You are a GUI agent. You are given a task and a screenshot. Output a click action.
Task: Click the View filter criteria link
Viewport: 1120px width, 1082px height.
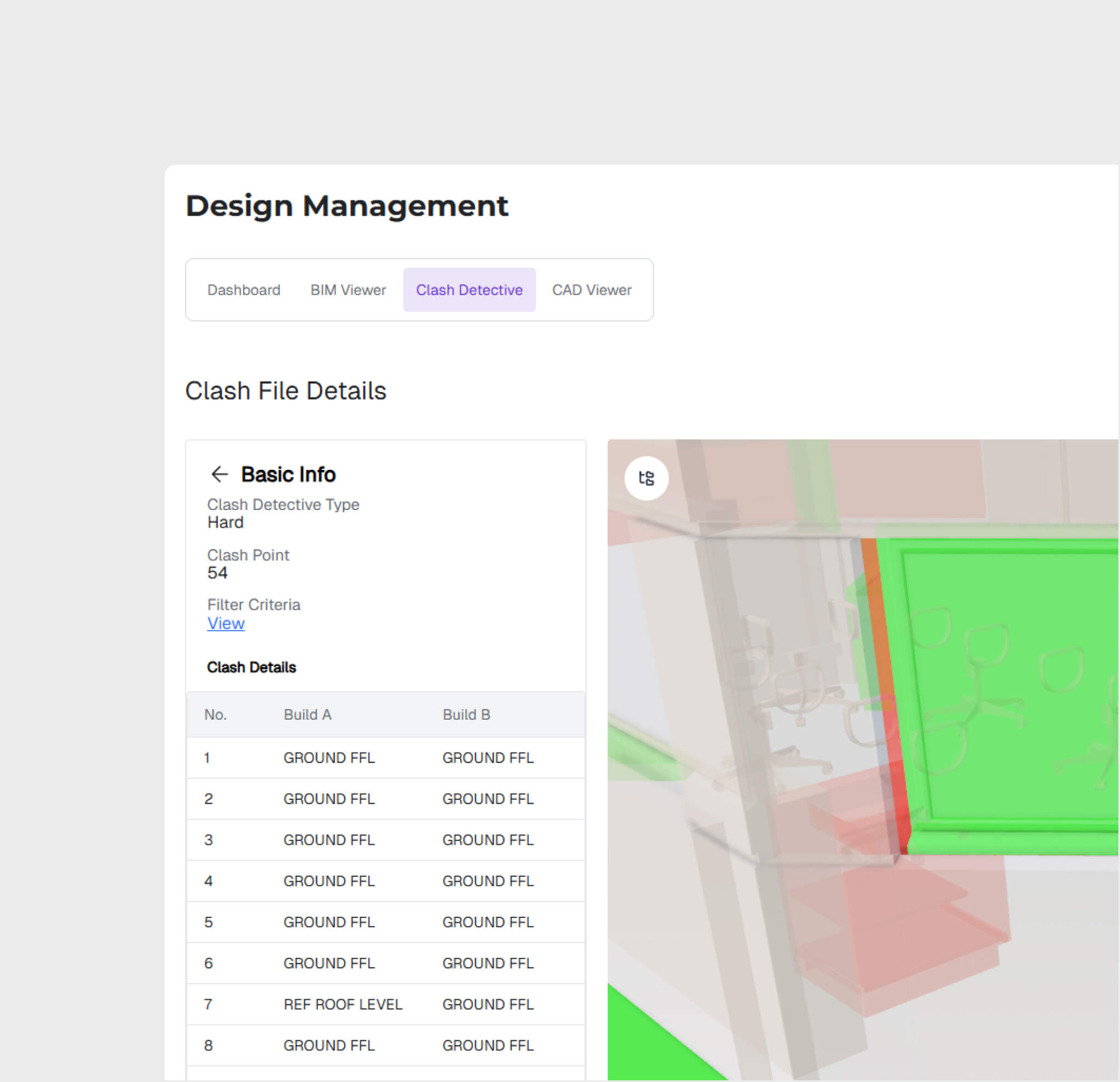(x=226, y=623)
